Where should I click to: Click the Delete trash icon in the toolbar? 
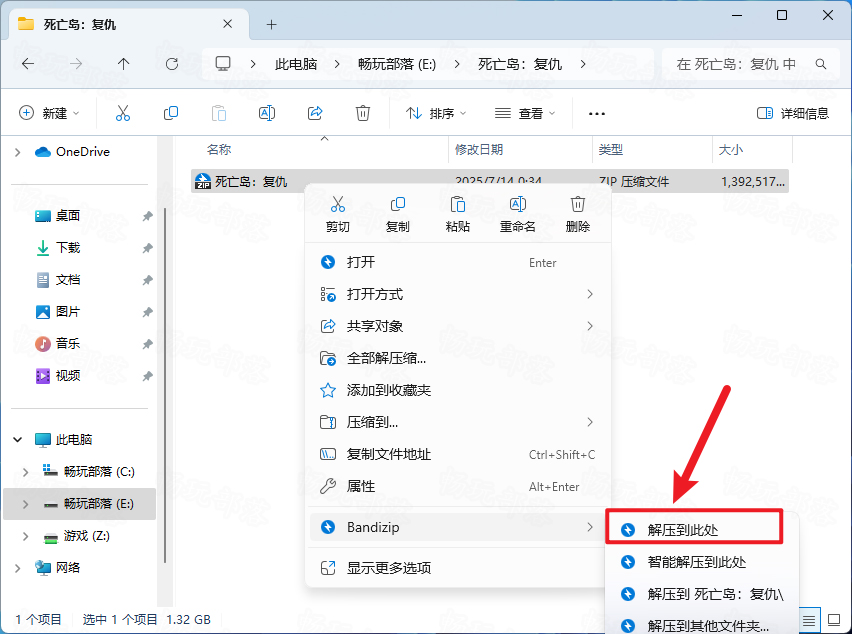(x=362, y=113)
